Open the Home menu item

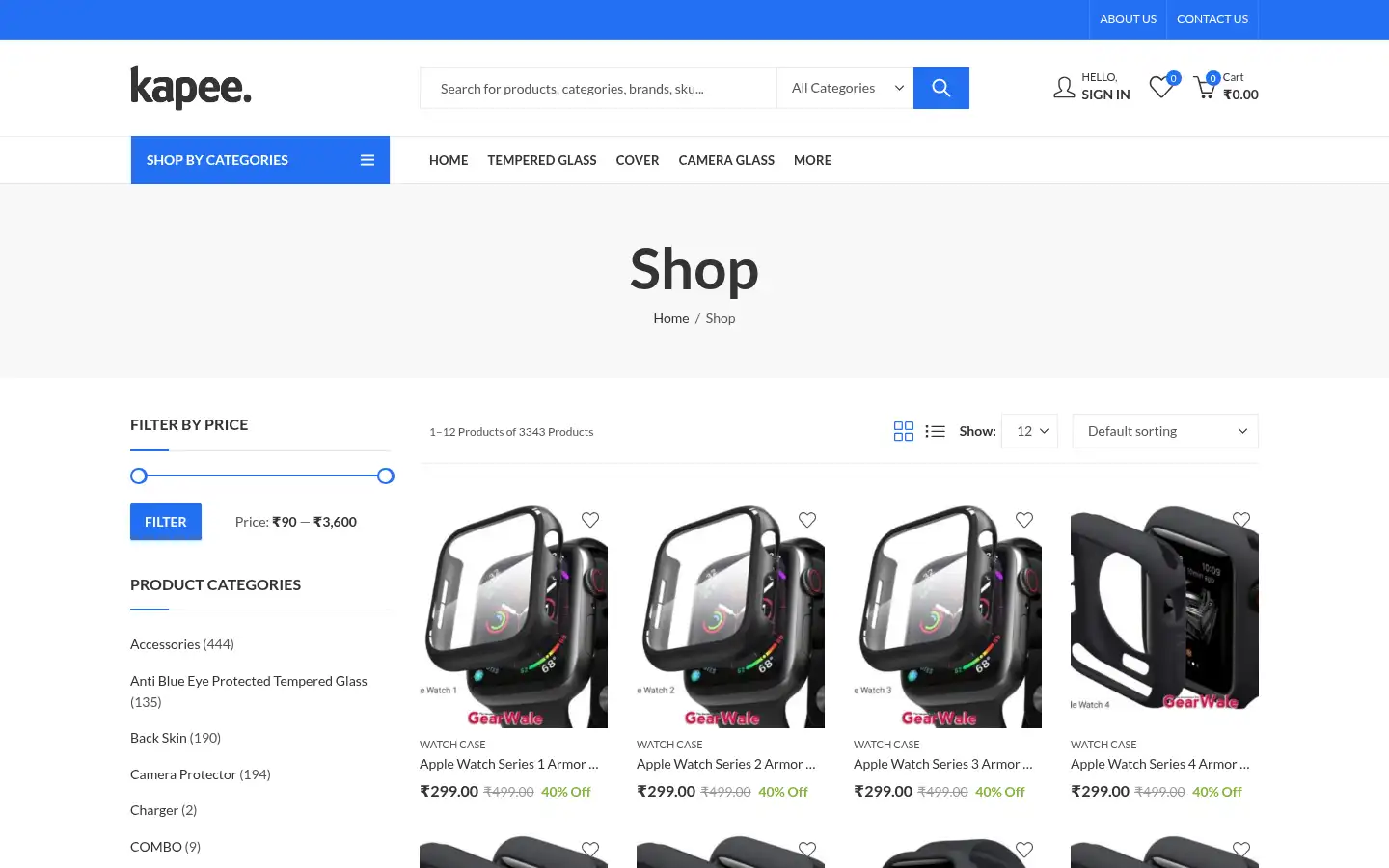click(x=449, y=160)
